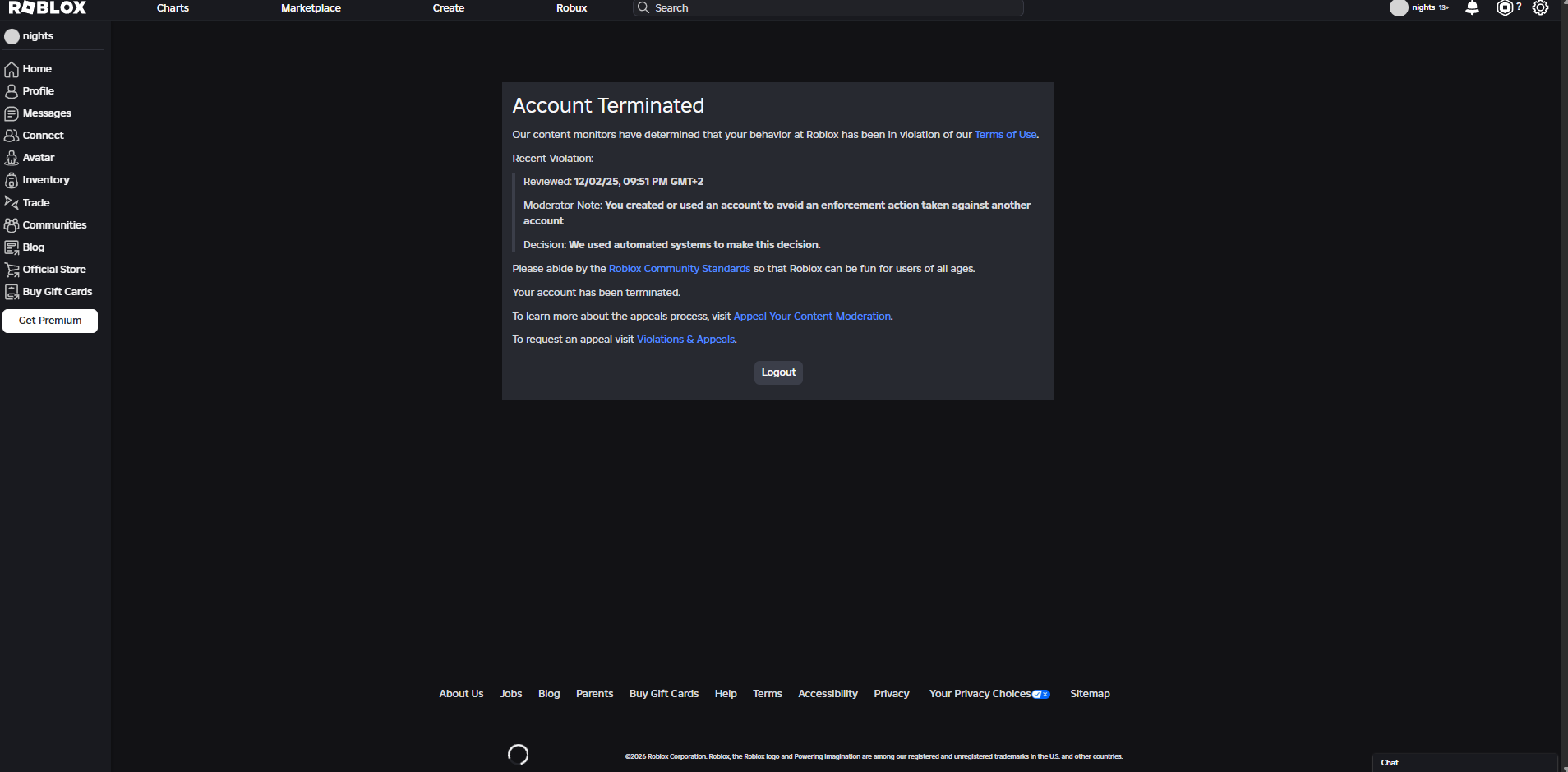
Task: Open the Messages sidebar icon
Action: pyautogui.click(x=12, y=113)
